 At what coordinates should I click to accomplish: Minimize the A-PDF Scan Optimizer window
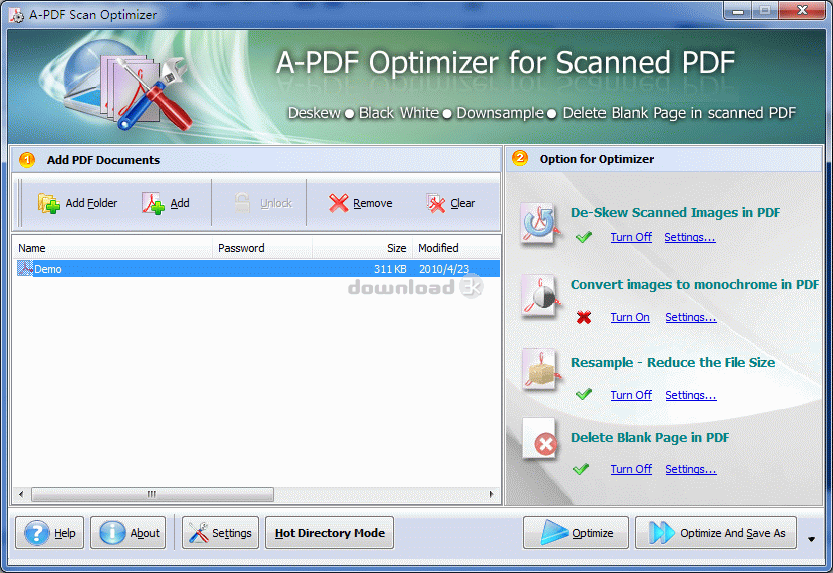(738, 11)
